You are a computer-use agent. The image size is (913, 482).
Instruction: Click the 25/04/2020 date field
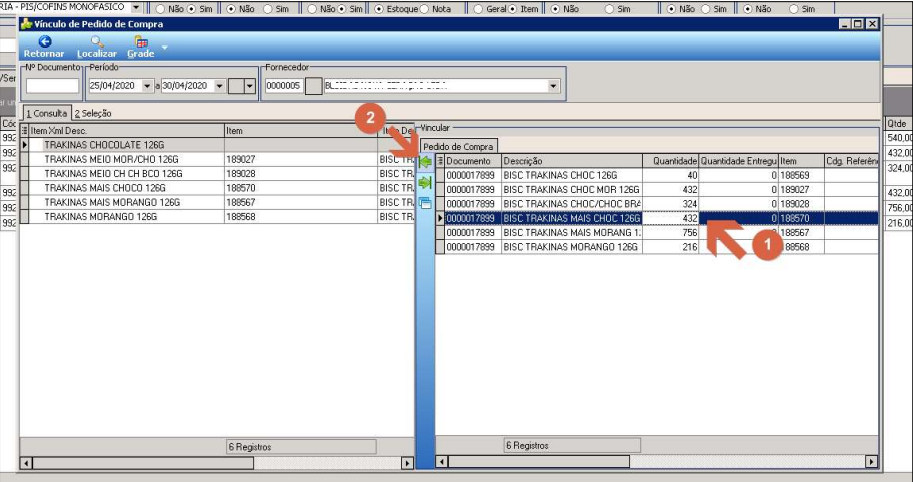pyautogui.click(x=115, y=86)
